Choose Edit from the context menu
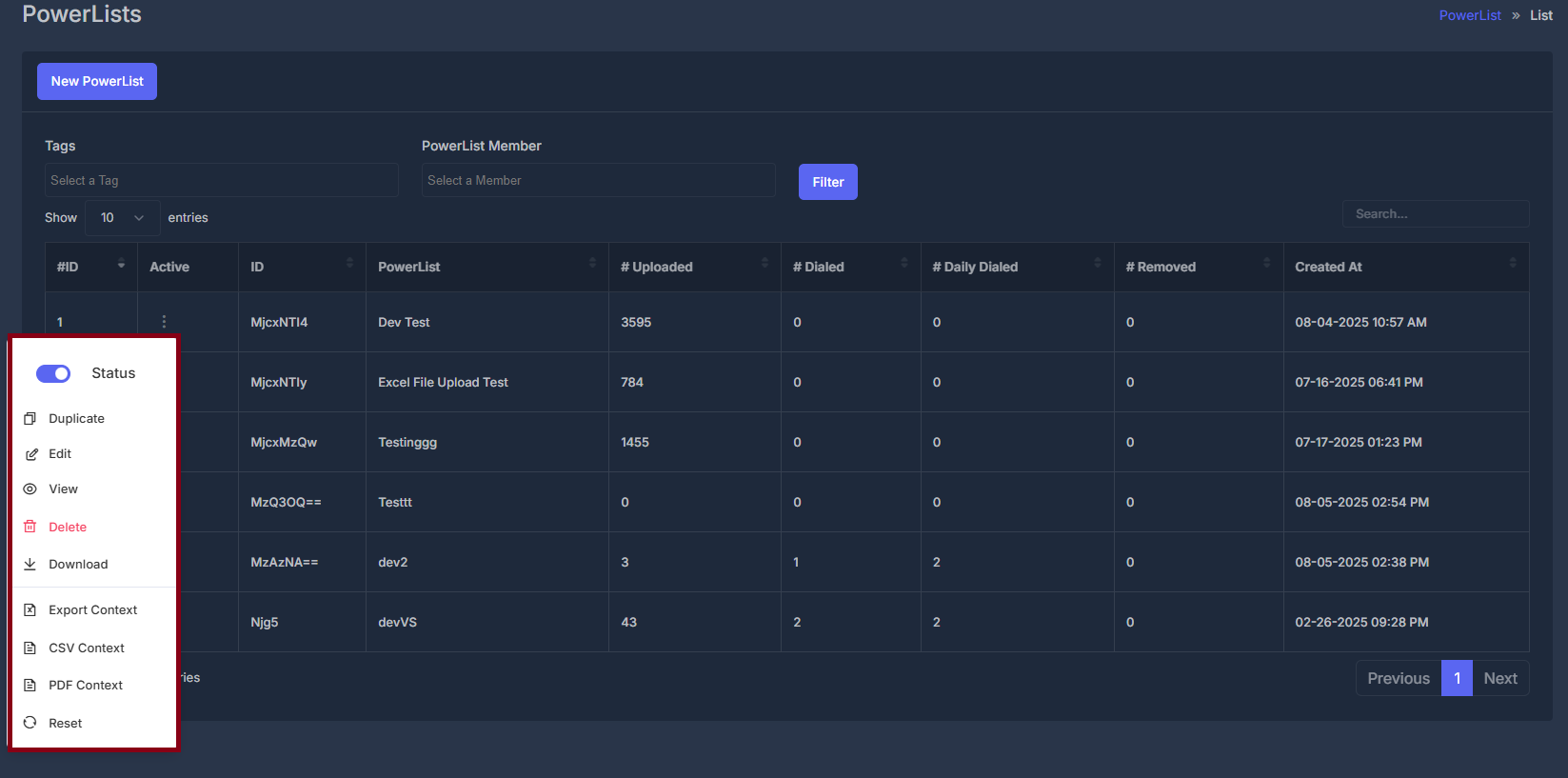Viewport: 1568px width, 778px height. [x=60, y=454]
